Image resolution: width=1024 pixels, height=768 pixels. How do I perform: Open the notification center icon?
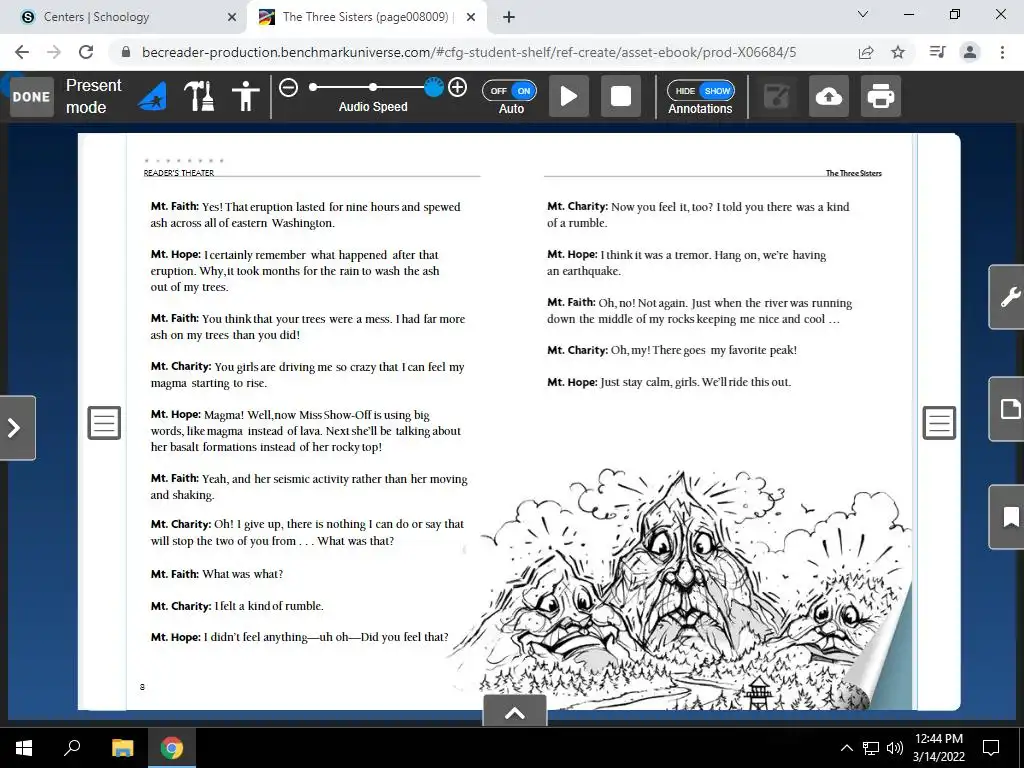(991, 748)
